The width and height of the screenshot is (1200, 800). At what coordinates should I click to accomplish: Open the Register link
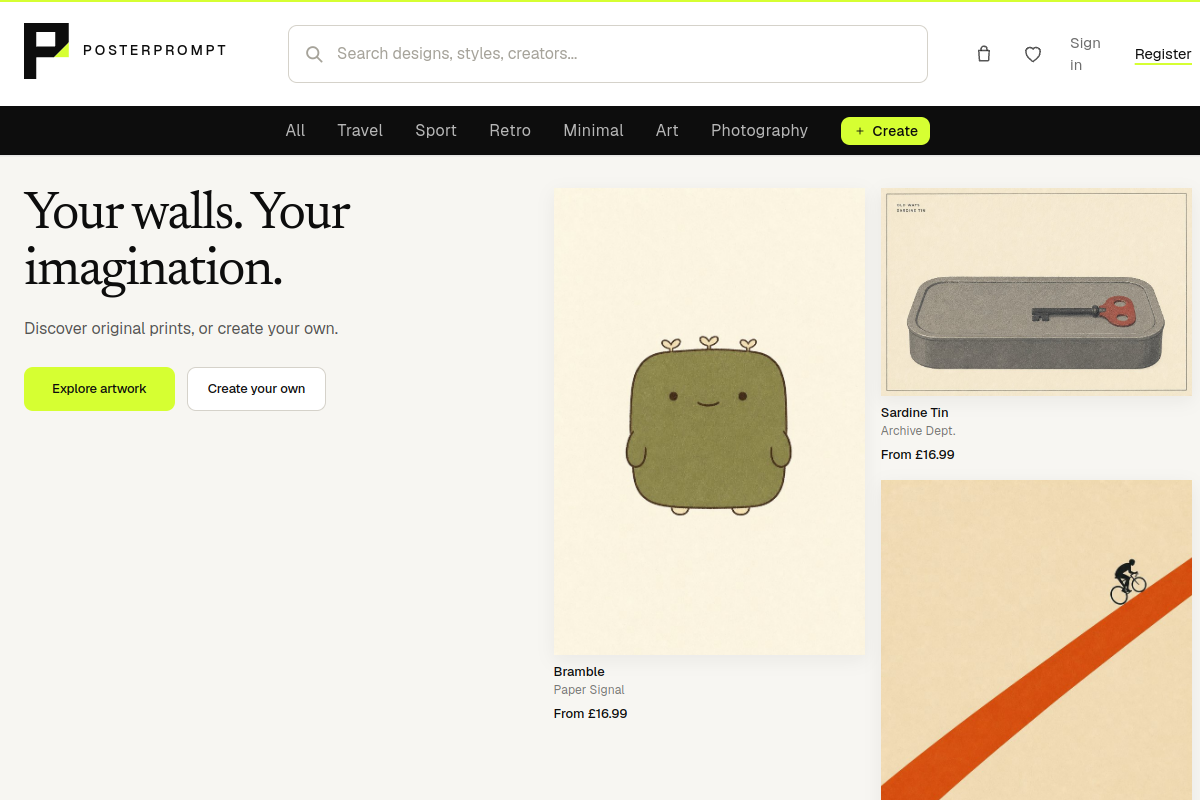(x=1163, y=54)
